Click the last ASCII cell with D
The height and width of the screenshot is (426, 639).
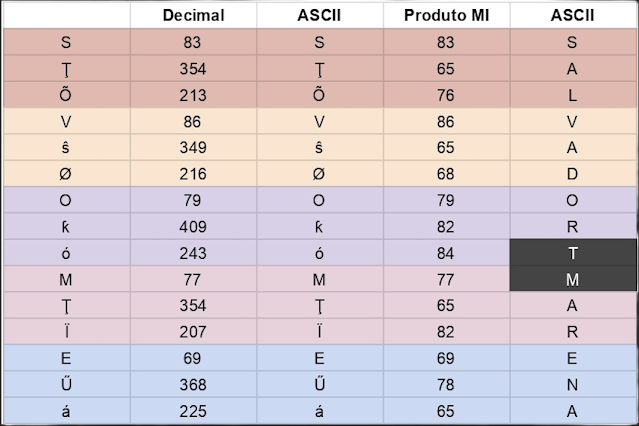click(573, 174)
